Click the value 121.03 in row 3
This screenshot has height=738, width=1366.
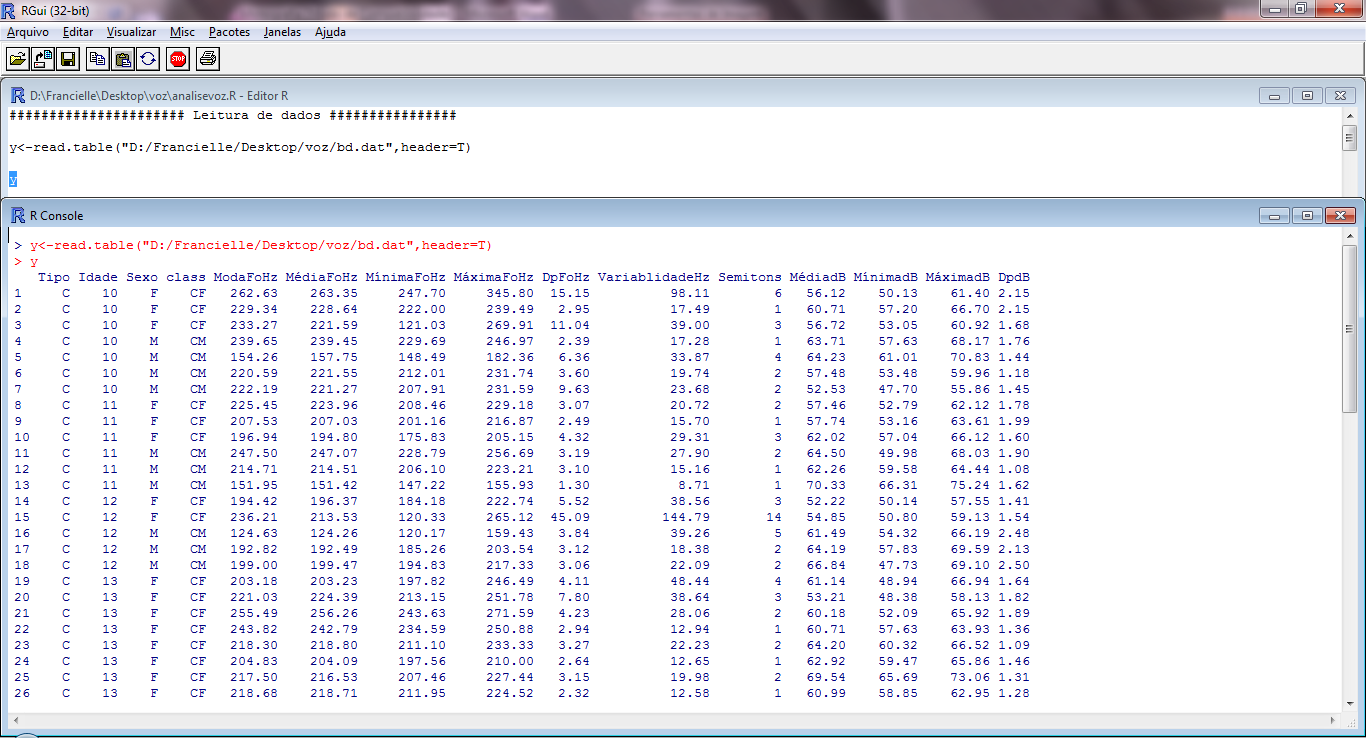(422, 325)
